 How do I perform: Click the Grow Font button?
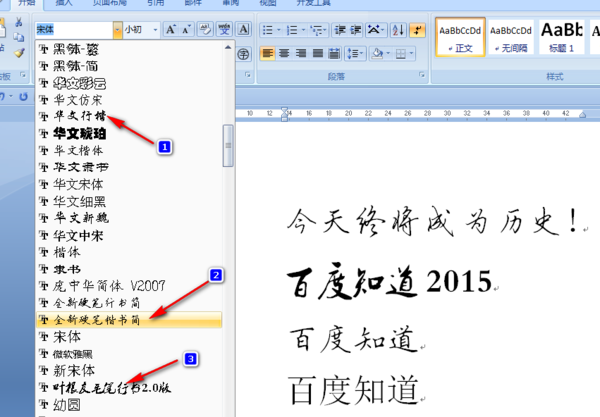(x=171, y=29)
